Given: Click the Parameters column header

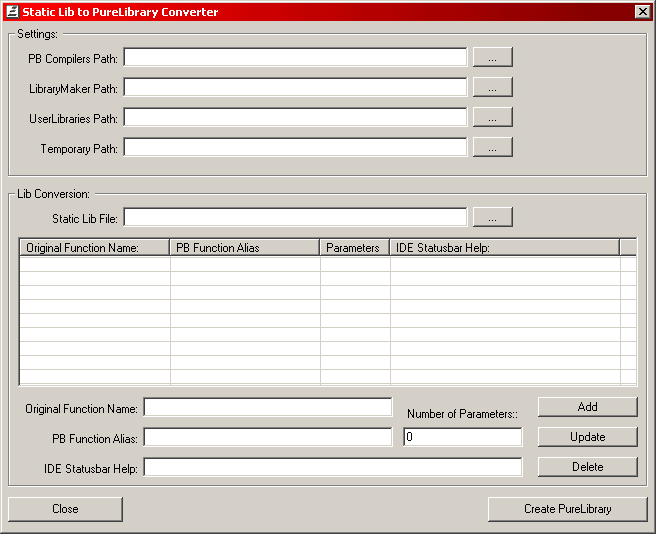Looking at the screenshot, I should click(x=355, y=248).
